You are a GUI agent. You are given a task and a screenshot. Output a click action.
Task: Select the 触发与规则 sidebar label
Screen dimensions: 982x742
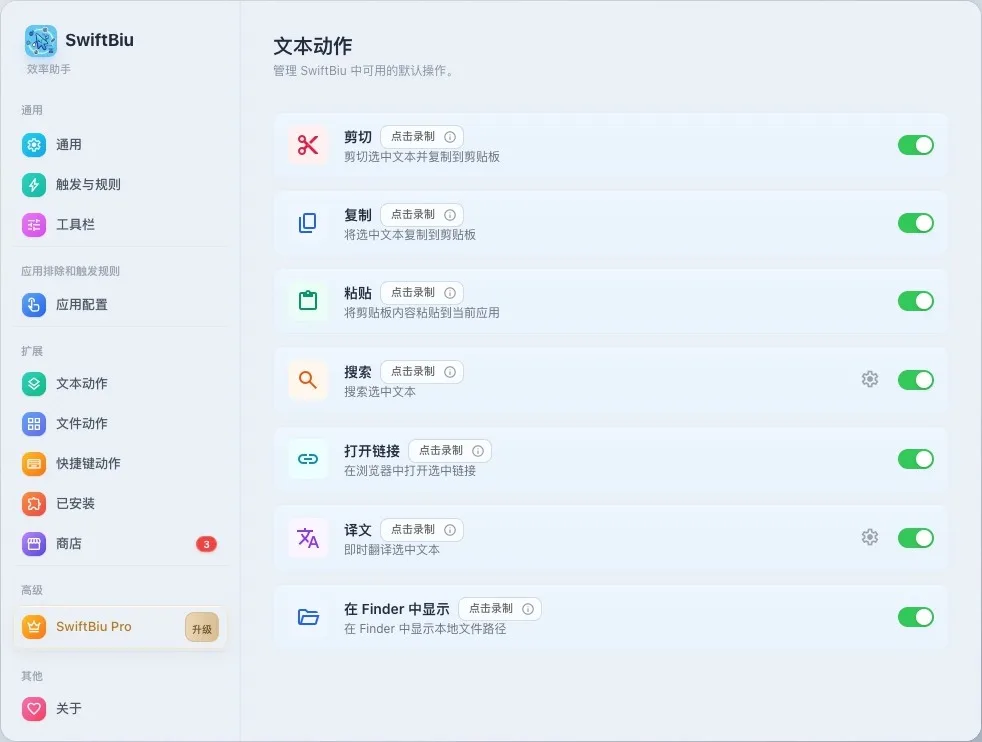[88, 185]
